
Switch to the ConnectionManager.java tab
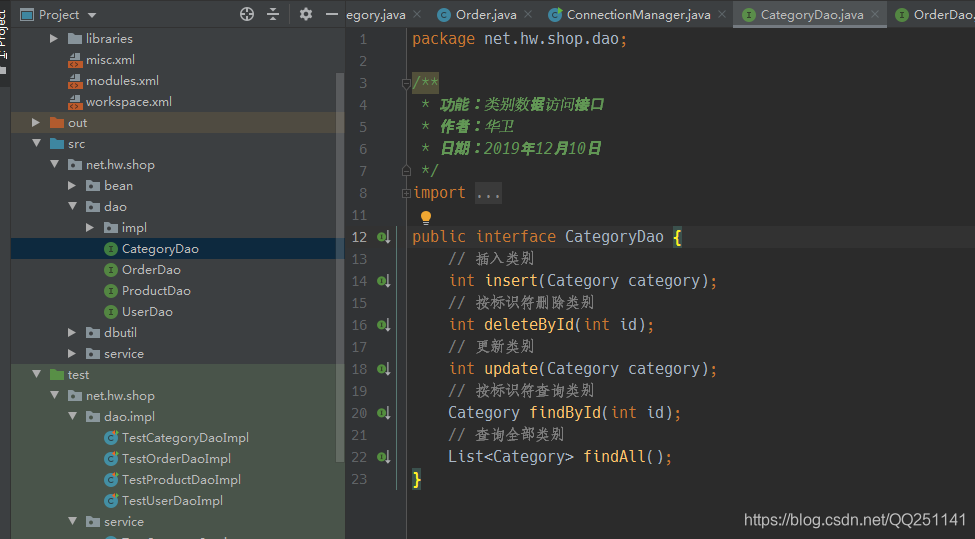638,14
